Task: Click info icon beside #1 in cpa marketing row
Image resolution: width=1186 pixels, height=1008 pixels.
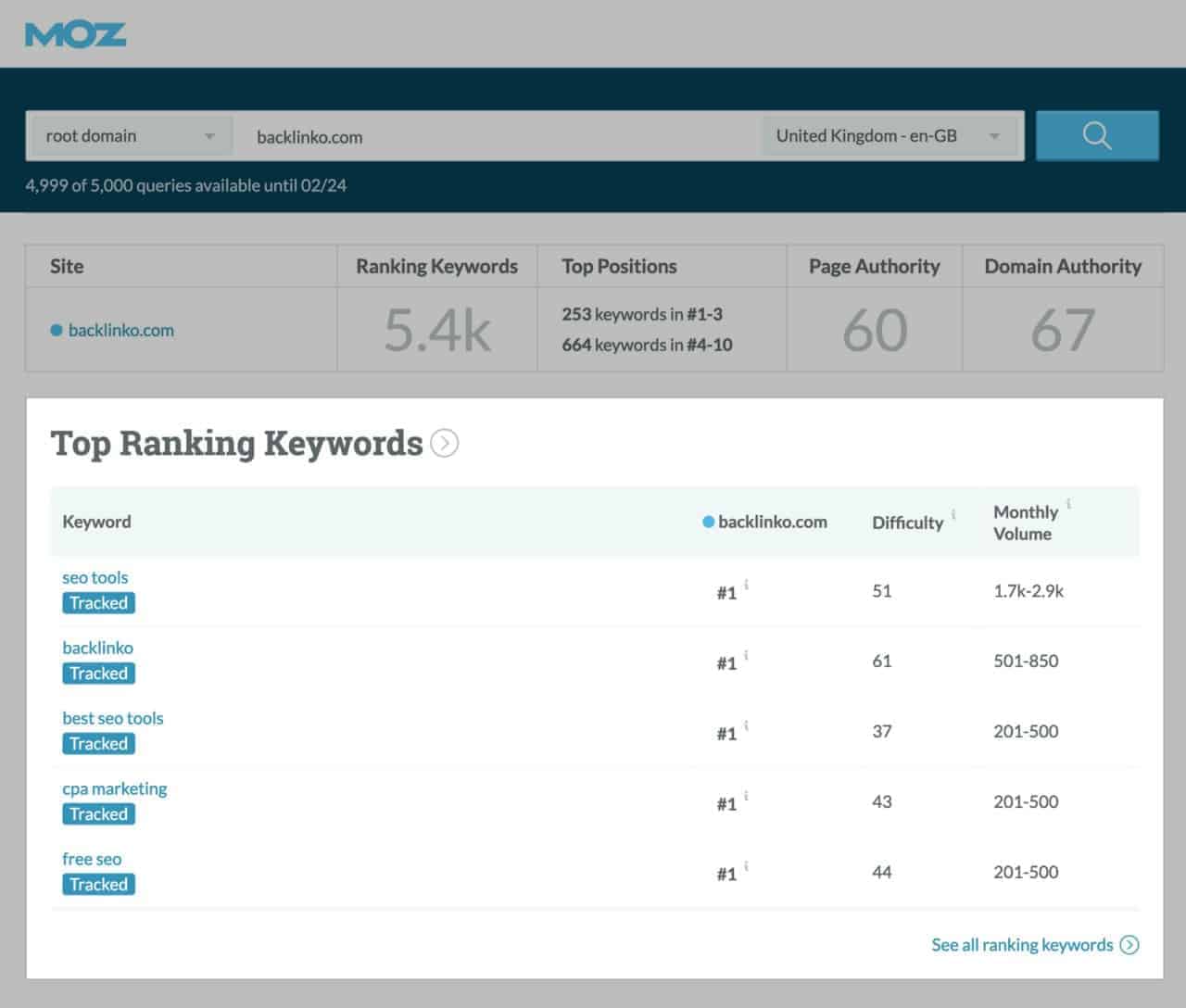Action: pyautogui.click(x=746, y=796)
